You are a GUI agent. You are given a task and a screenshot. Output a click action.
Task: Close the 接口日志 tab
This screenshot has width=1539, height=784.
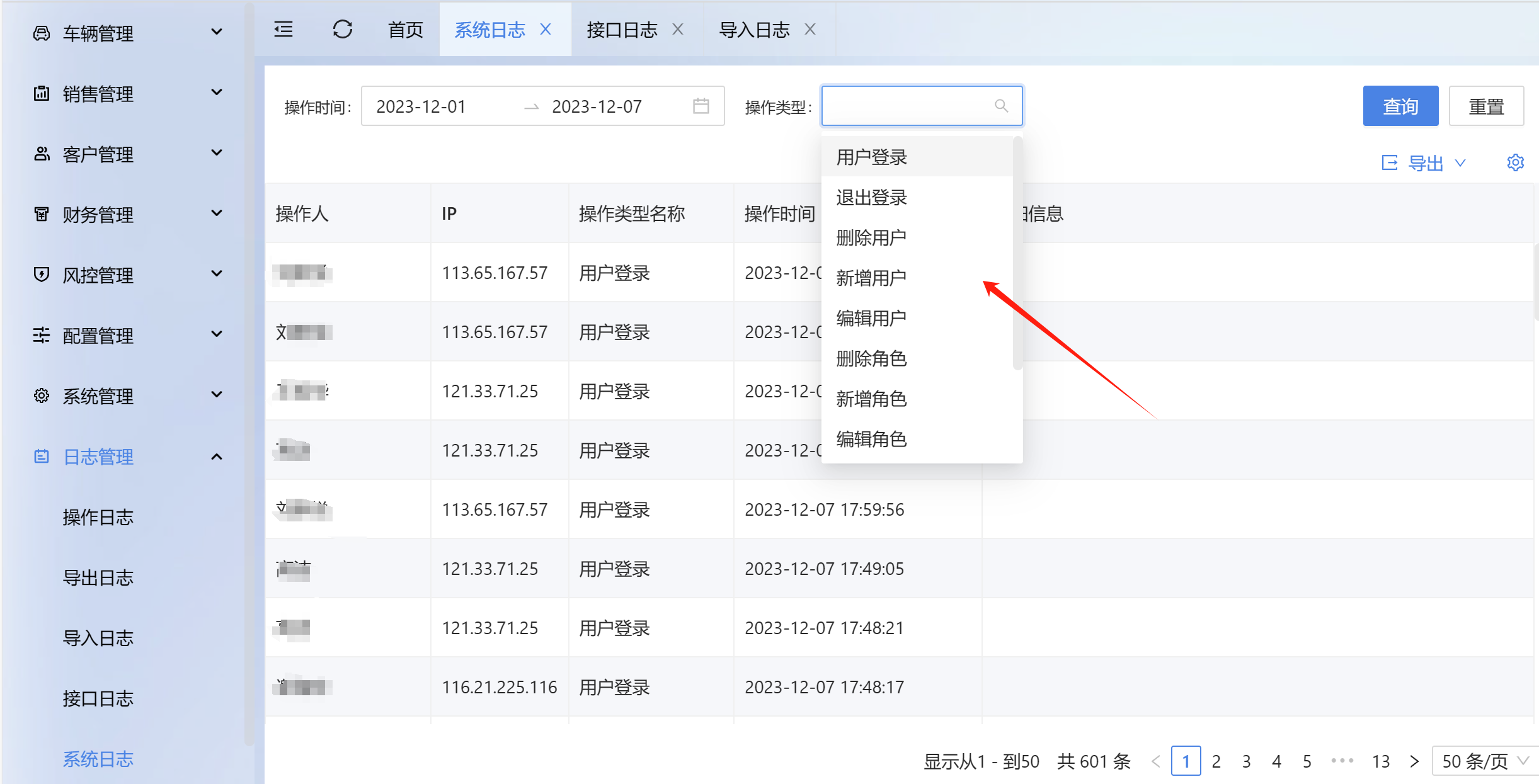click(678, 30)
